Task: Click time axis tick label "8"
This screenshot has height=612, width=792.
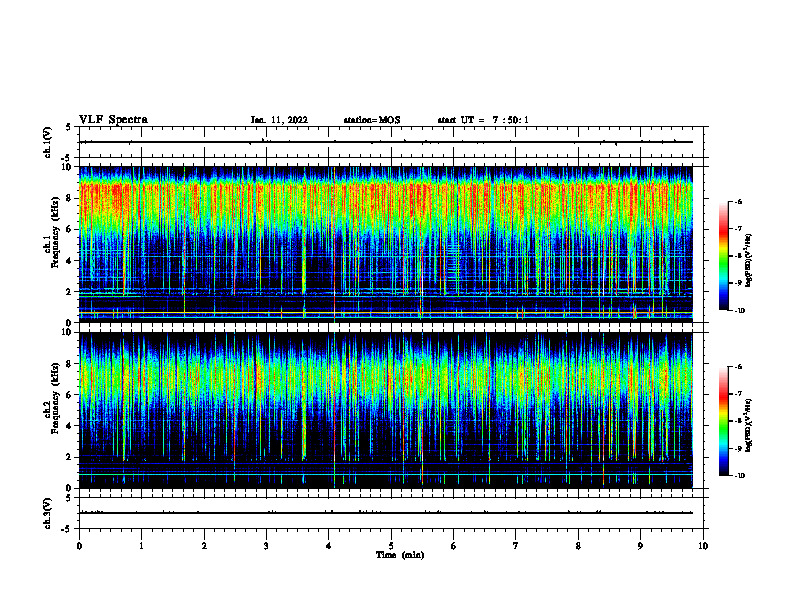Action: point(578,546)
